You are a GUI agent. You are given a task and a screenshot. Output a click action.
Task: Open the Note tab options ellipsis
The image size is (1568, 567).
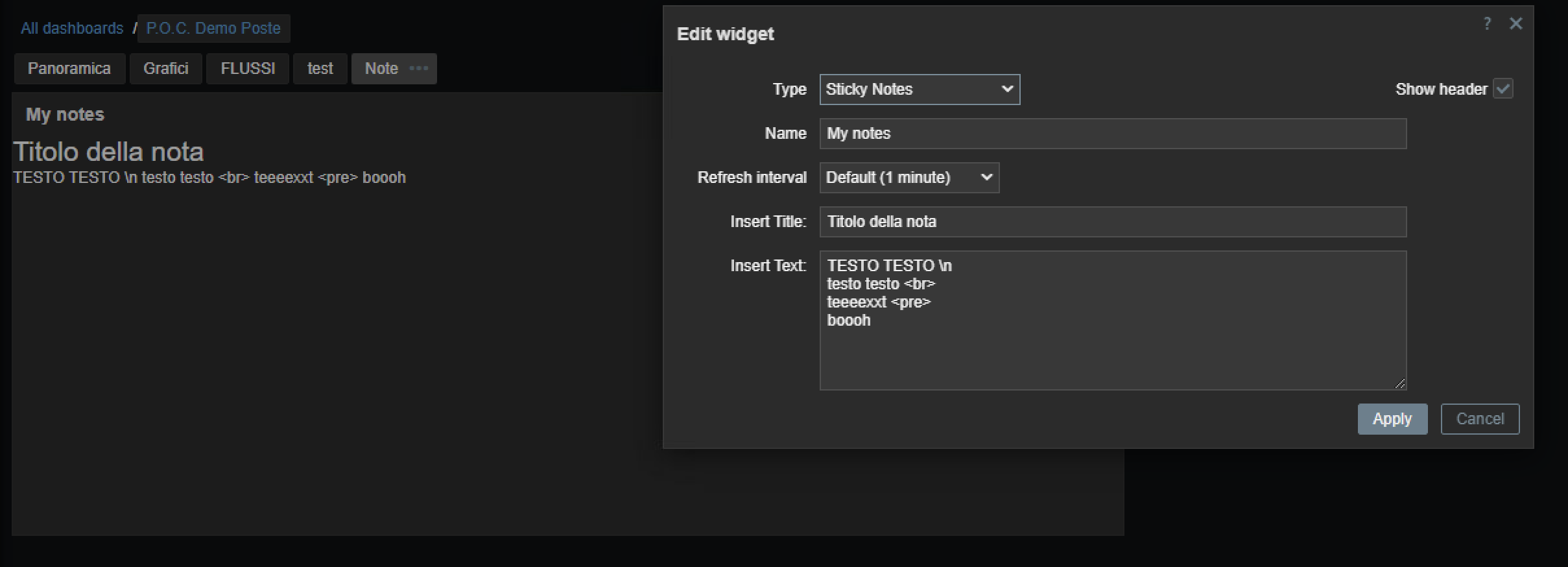point(419,69)
